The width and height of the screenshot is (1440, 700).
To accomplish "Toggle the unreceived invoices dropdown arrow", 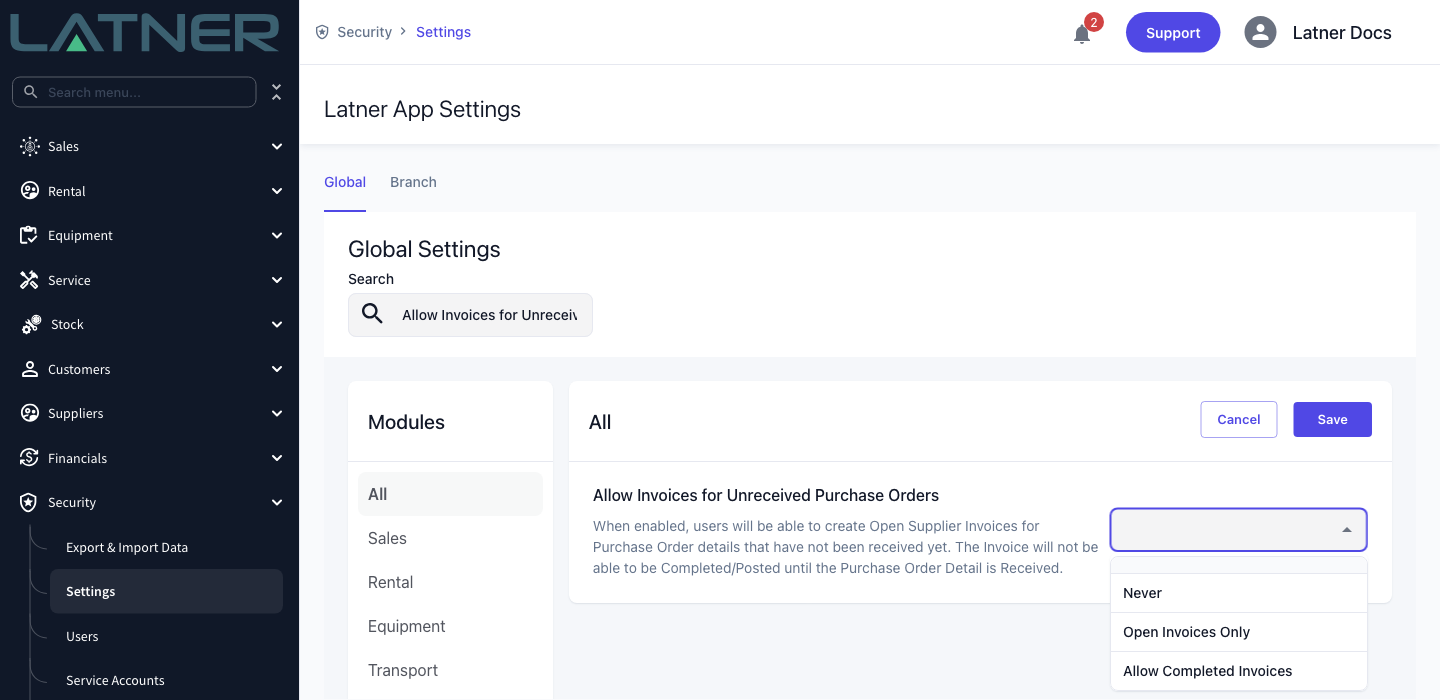I will [x=1347, y=530].
